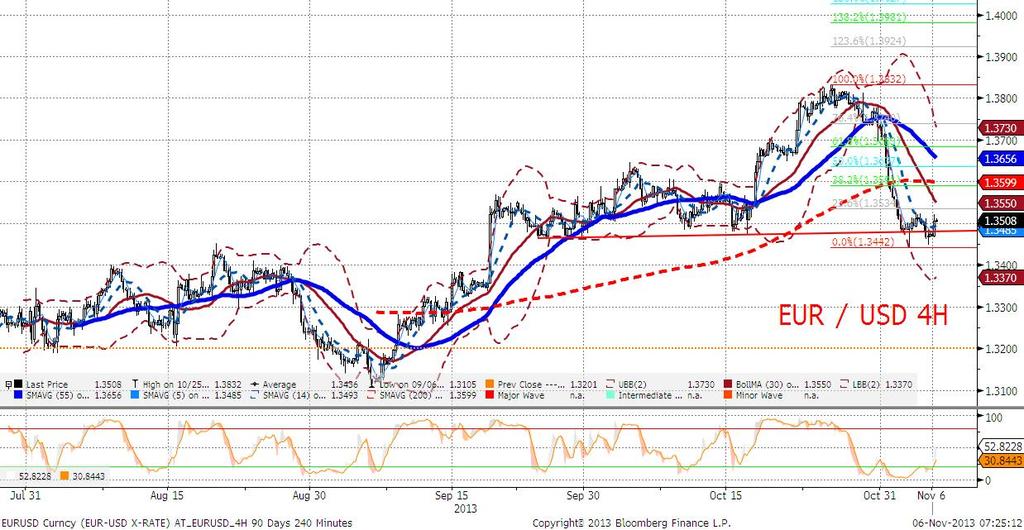
Task: Click the Aug 15 date axis label
Action: [167, 493]
